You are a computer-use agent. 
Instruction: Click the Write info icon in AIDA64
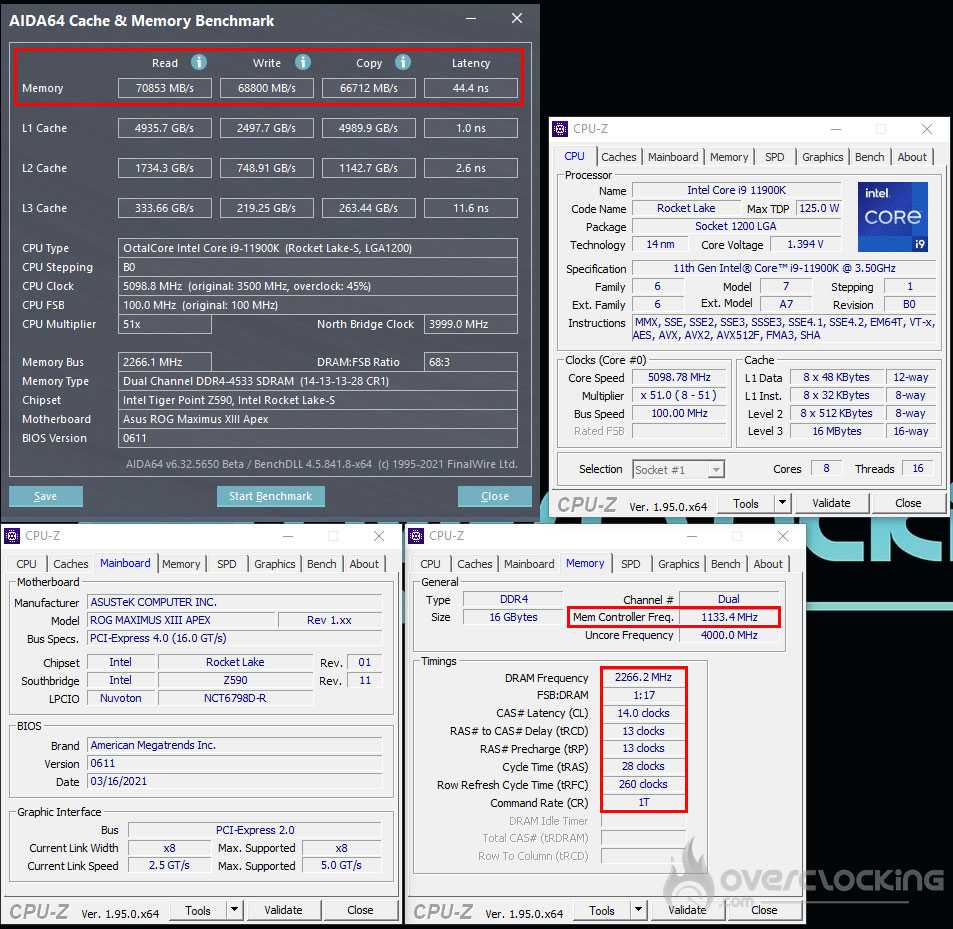point(303,62)
